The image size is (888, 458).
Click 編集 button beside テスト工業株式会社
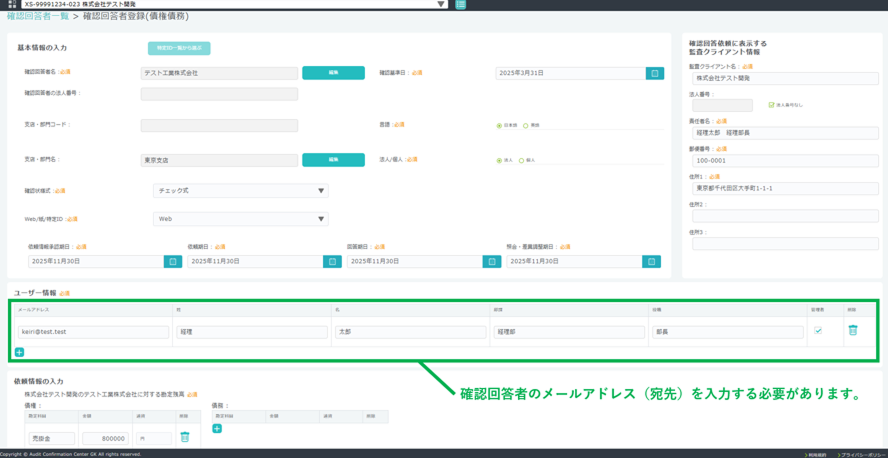point(333,73)
